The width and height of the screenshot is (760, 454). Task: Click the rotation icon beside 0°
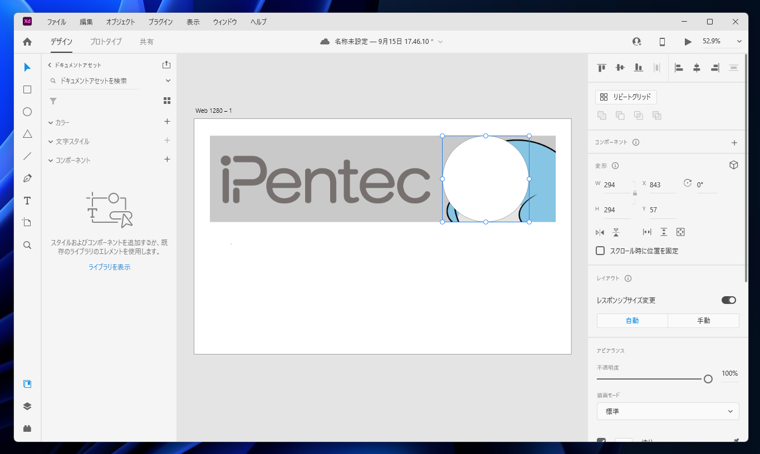687,183
